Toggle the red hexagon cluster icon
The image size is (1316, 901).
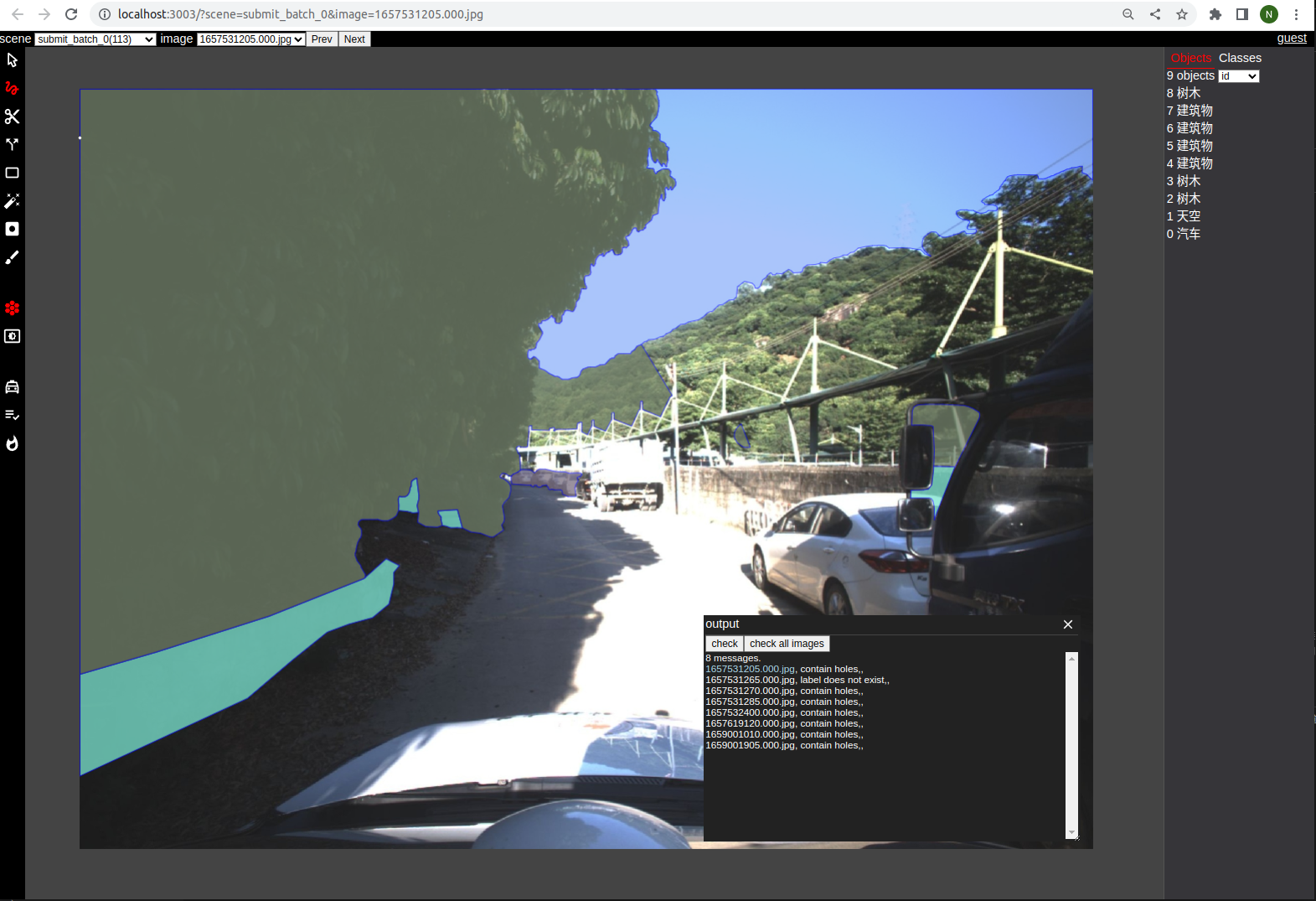pyautogui.click(x=12, y=308)
